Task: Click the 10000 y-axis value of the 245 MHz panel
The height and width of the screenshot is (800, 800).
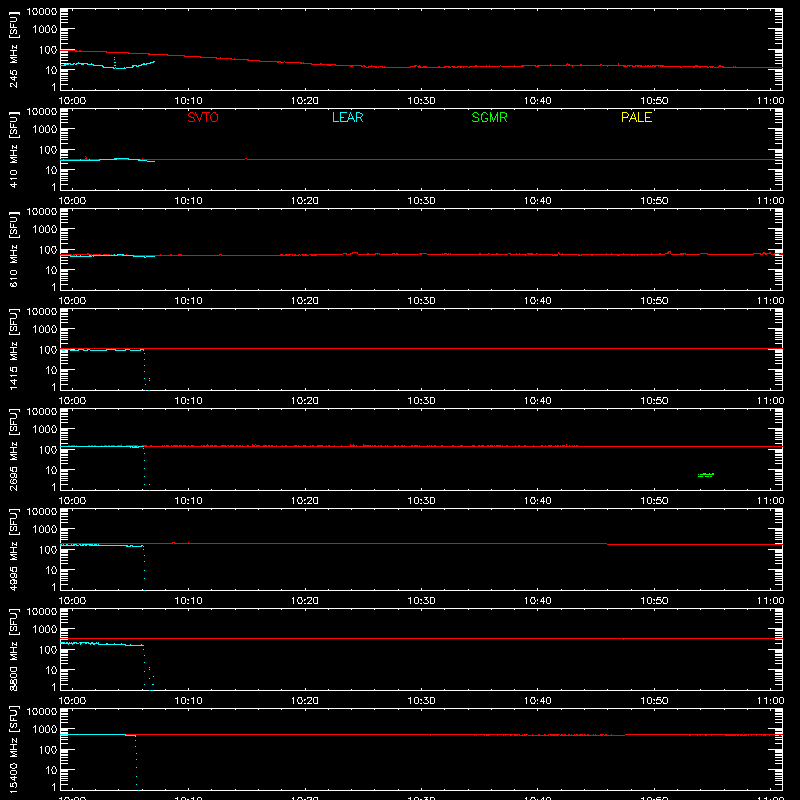Action: click(42, 11)
